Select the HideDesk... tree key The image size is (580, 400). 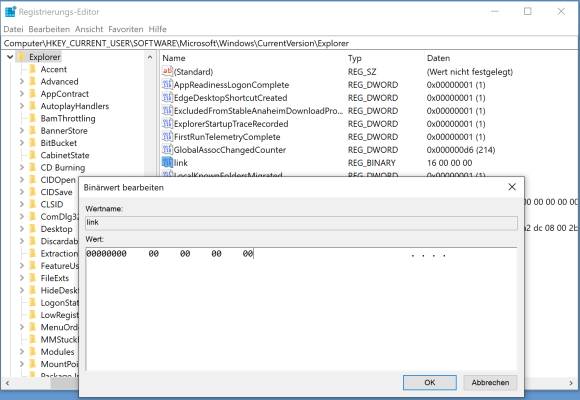coord(59,290)
